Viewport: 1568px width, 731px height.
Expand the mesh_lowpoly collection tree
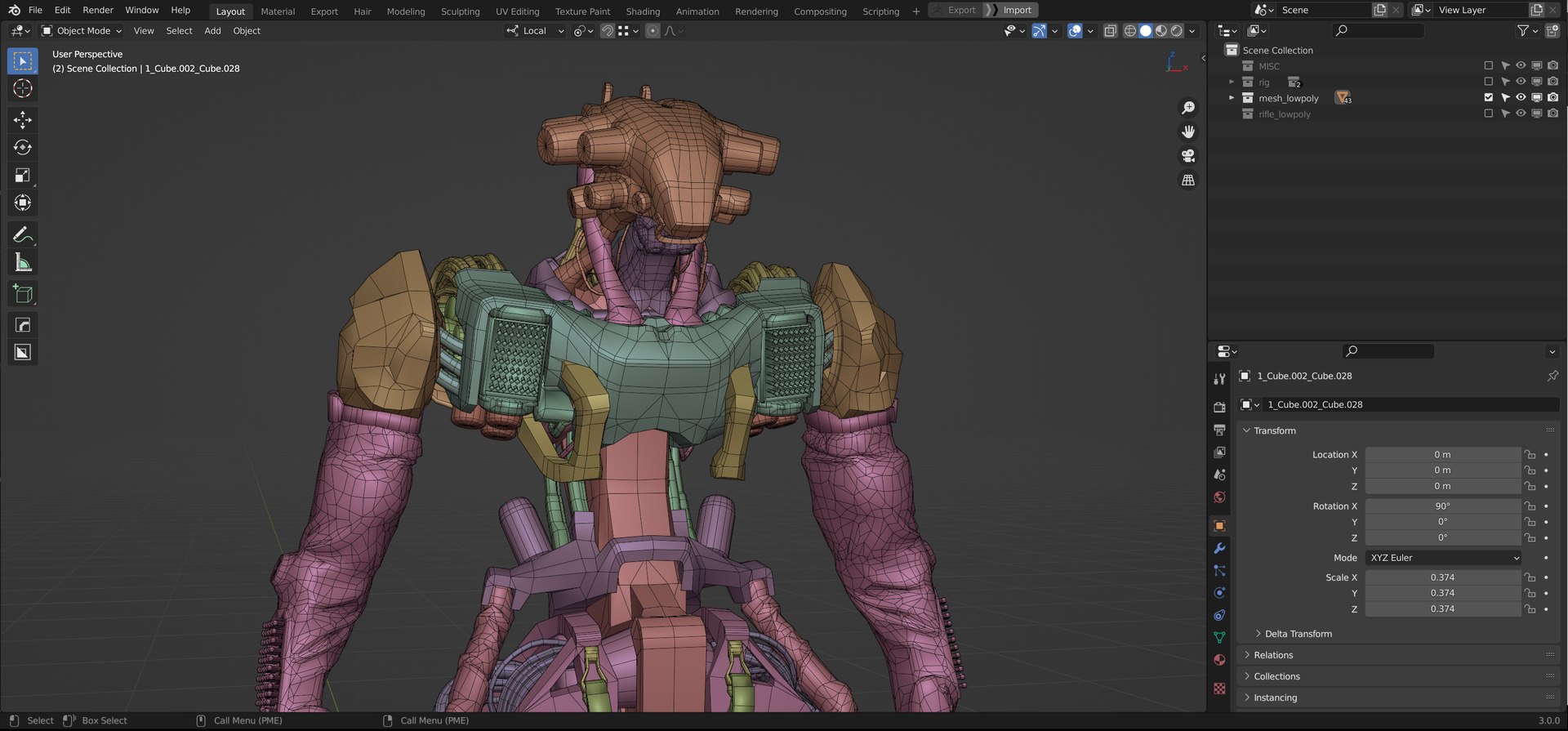click(1232, 98)
